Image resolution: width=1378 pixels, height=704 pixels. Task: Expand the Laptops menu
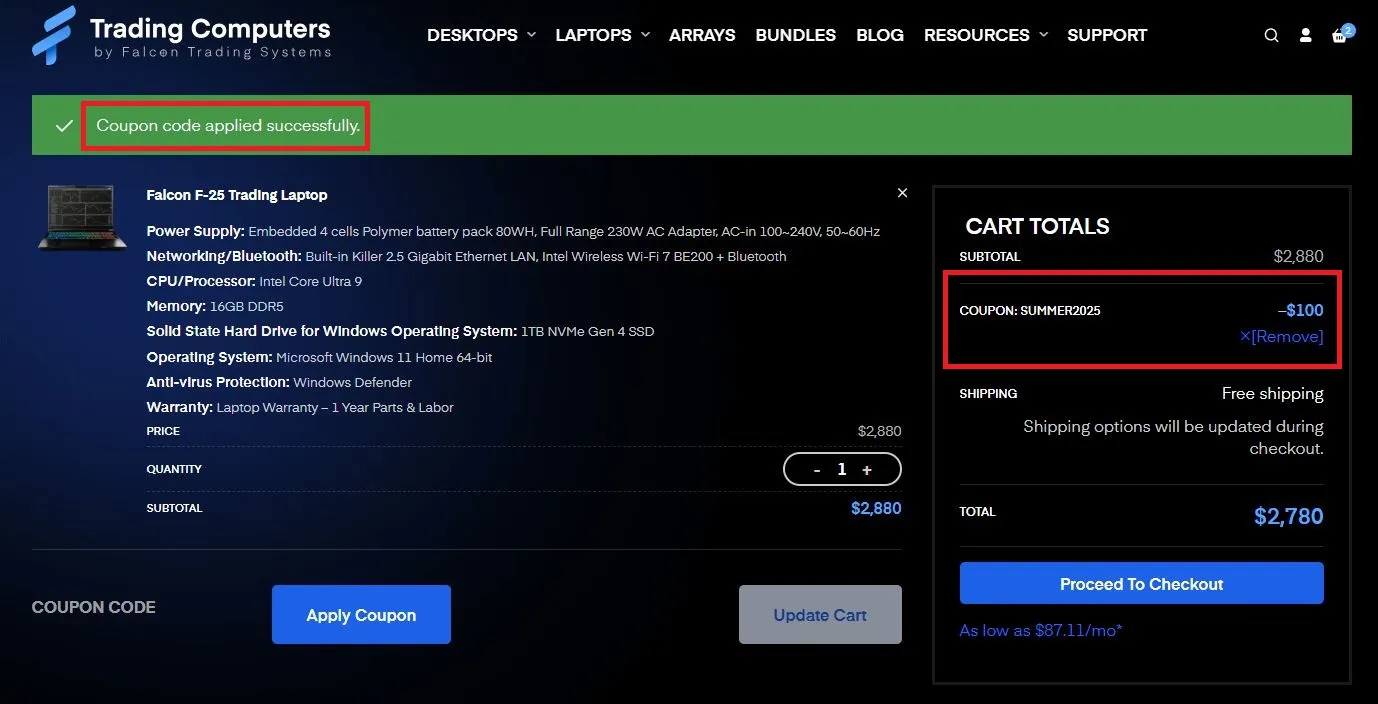[x=602, y=35]
